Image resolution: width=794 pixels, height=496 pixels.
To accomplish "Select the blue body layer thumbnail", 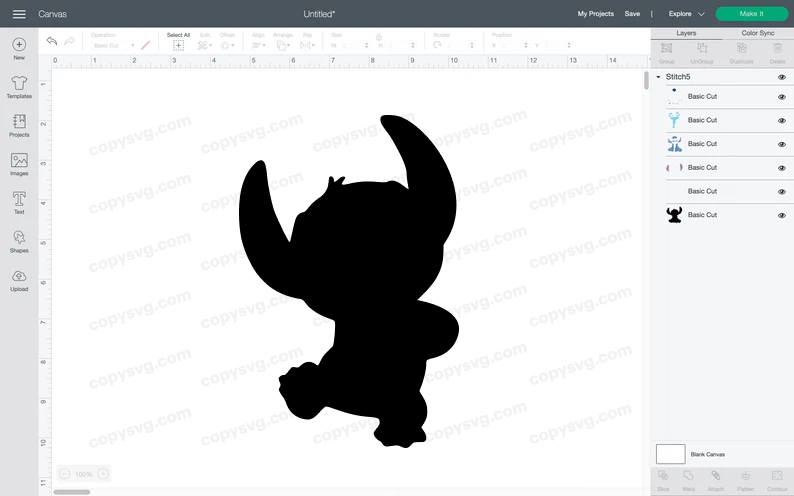I will [x=674, y=144].
